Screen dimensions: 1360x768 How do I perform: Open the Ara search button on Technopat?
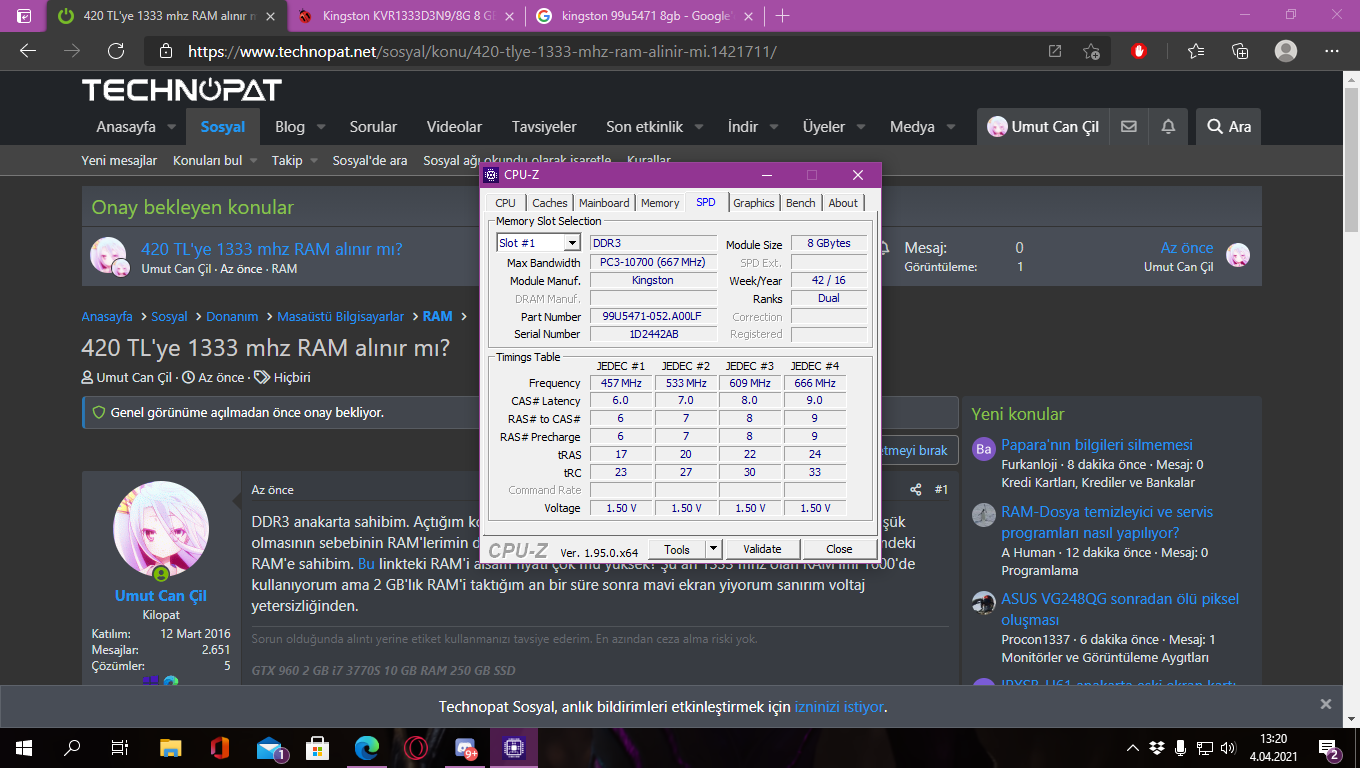click(x=1229, y=127)
